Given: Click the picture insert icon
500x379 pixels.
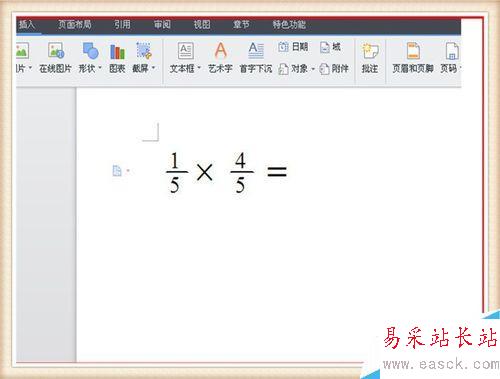Looking at the screenshot, I should pyautogui.click(x=22, y=51).
